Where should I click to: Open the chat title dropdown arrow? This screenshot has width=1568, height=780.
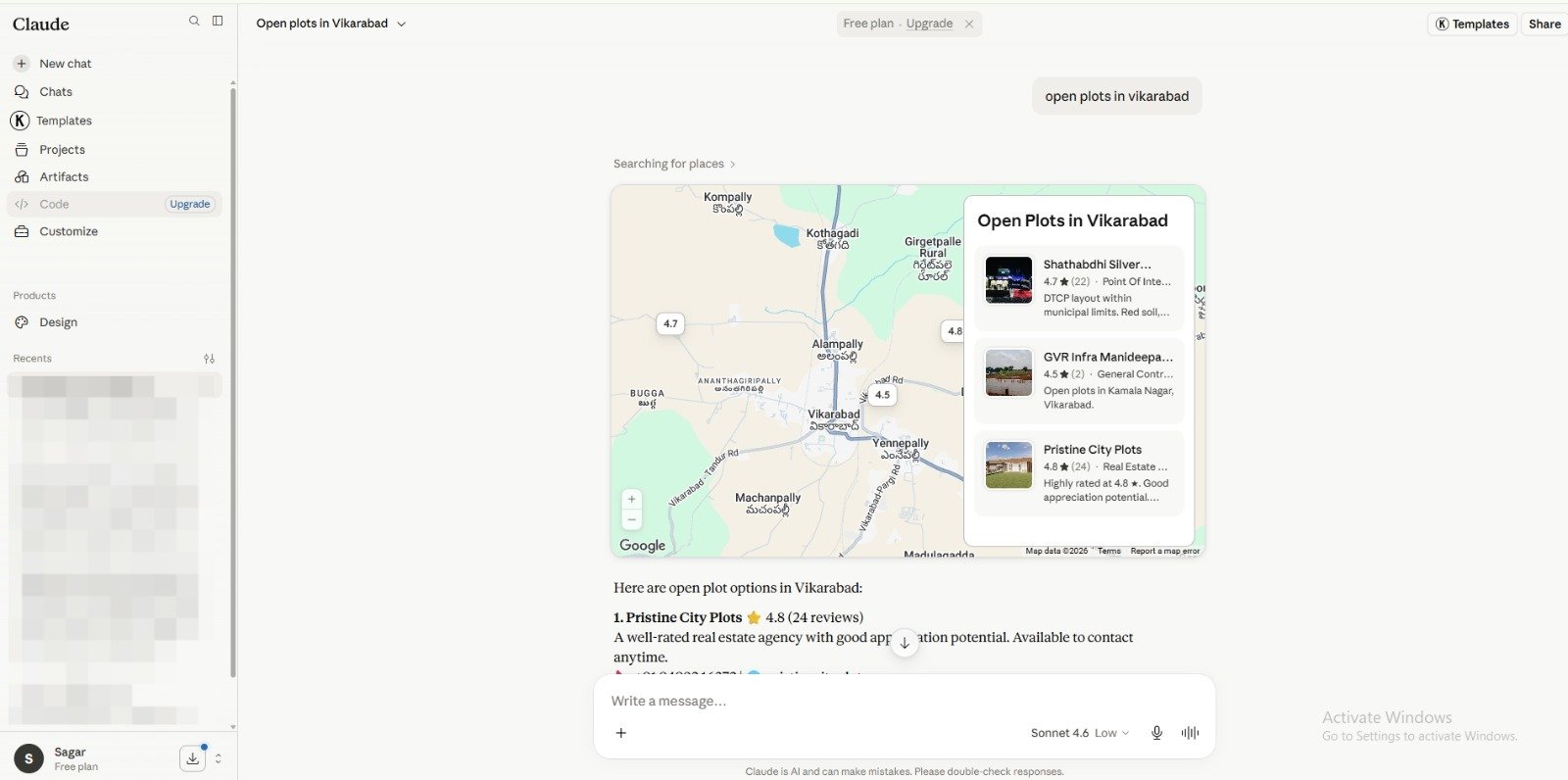(x=401, y=24)
